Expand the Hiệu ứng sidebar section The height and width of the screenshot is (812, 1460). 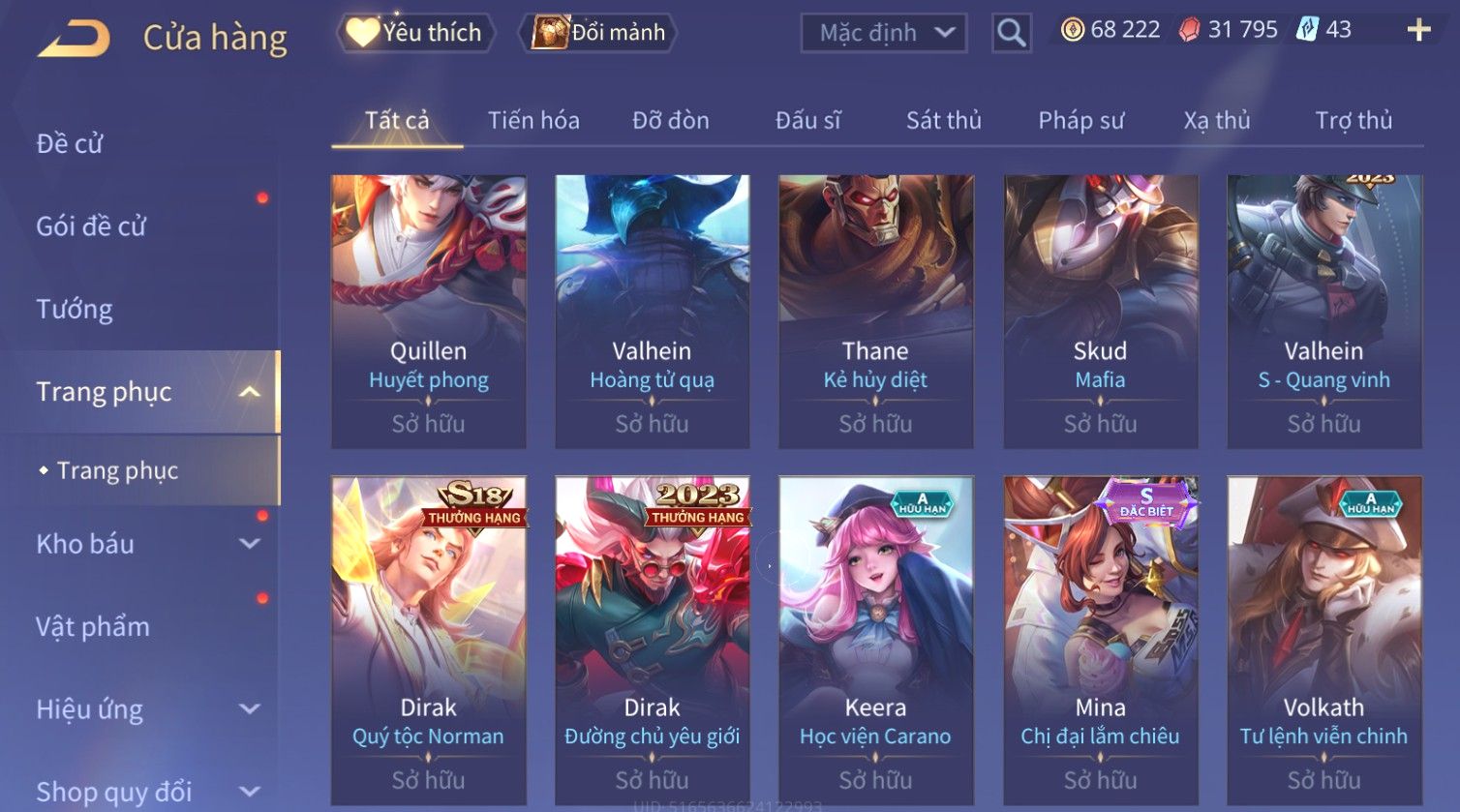(249, 708)
